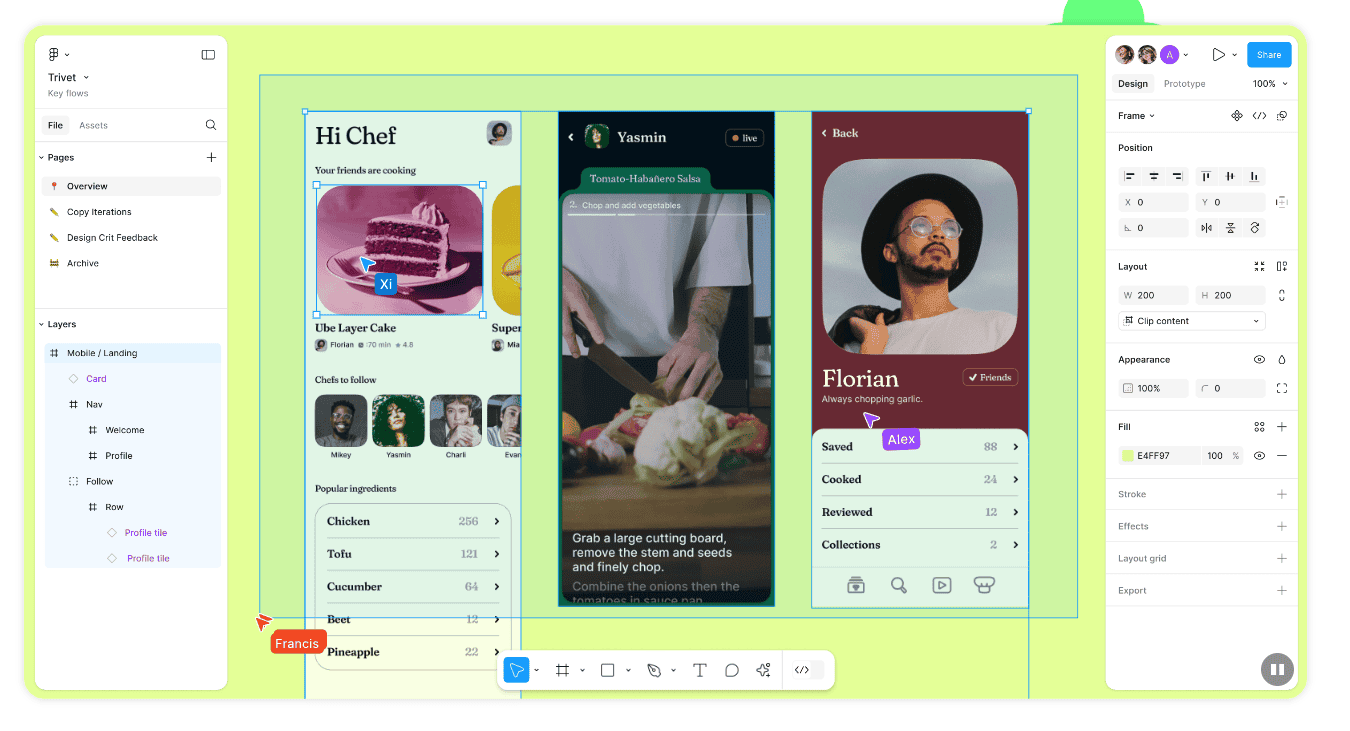Search the file with the magnifier icon
Viewport: 1350px width, 731px height.
point(211,125)
